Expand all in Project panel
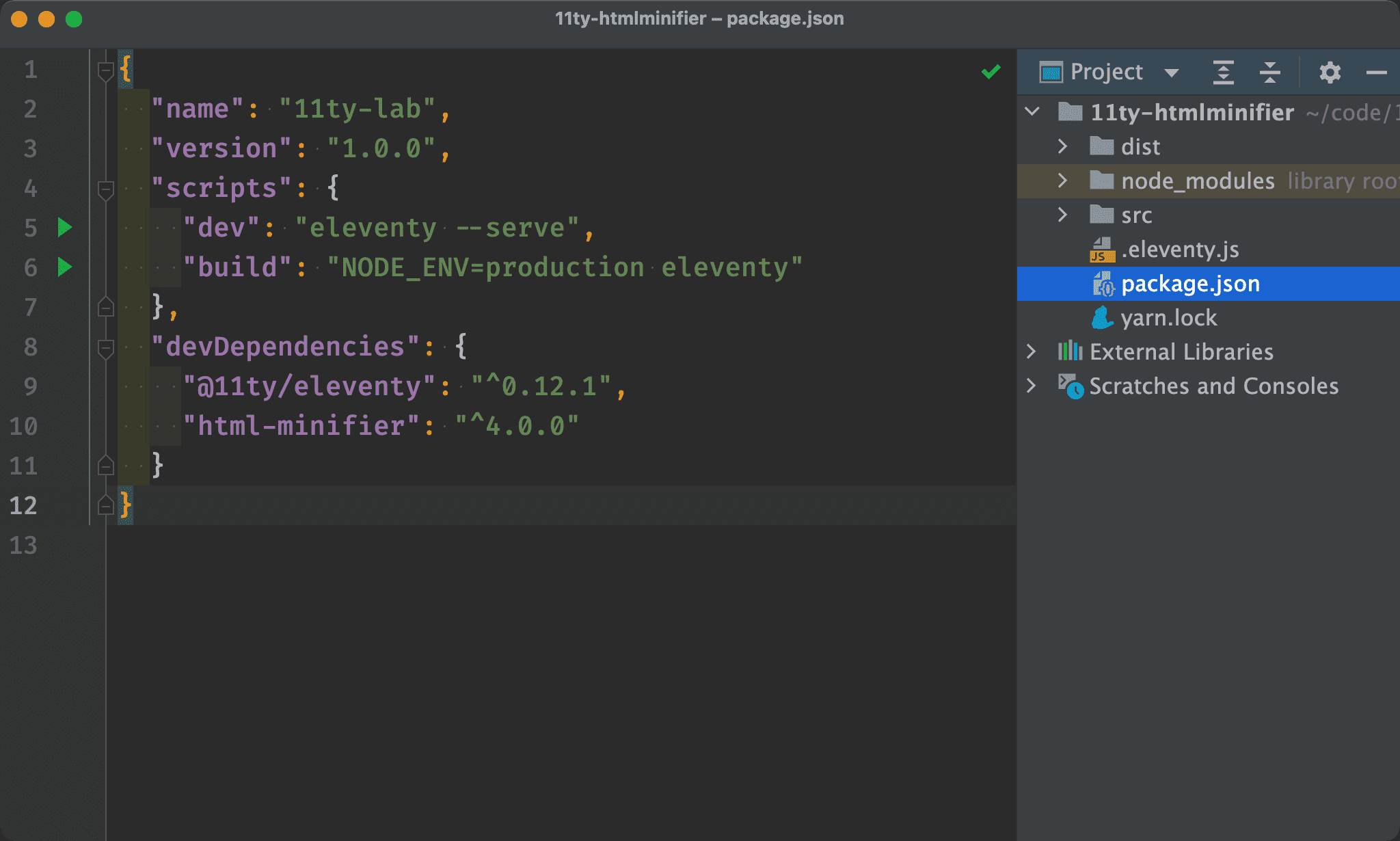This screenshot has height=841, width=1400. click(x=1223, y=72)
